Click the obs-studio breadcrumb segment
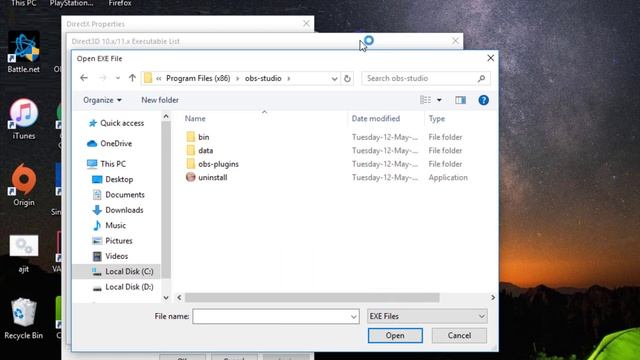This screenshot has width=640, height=360. click(263, 78)
